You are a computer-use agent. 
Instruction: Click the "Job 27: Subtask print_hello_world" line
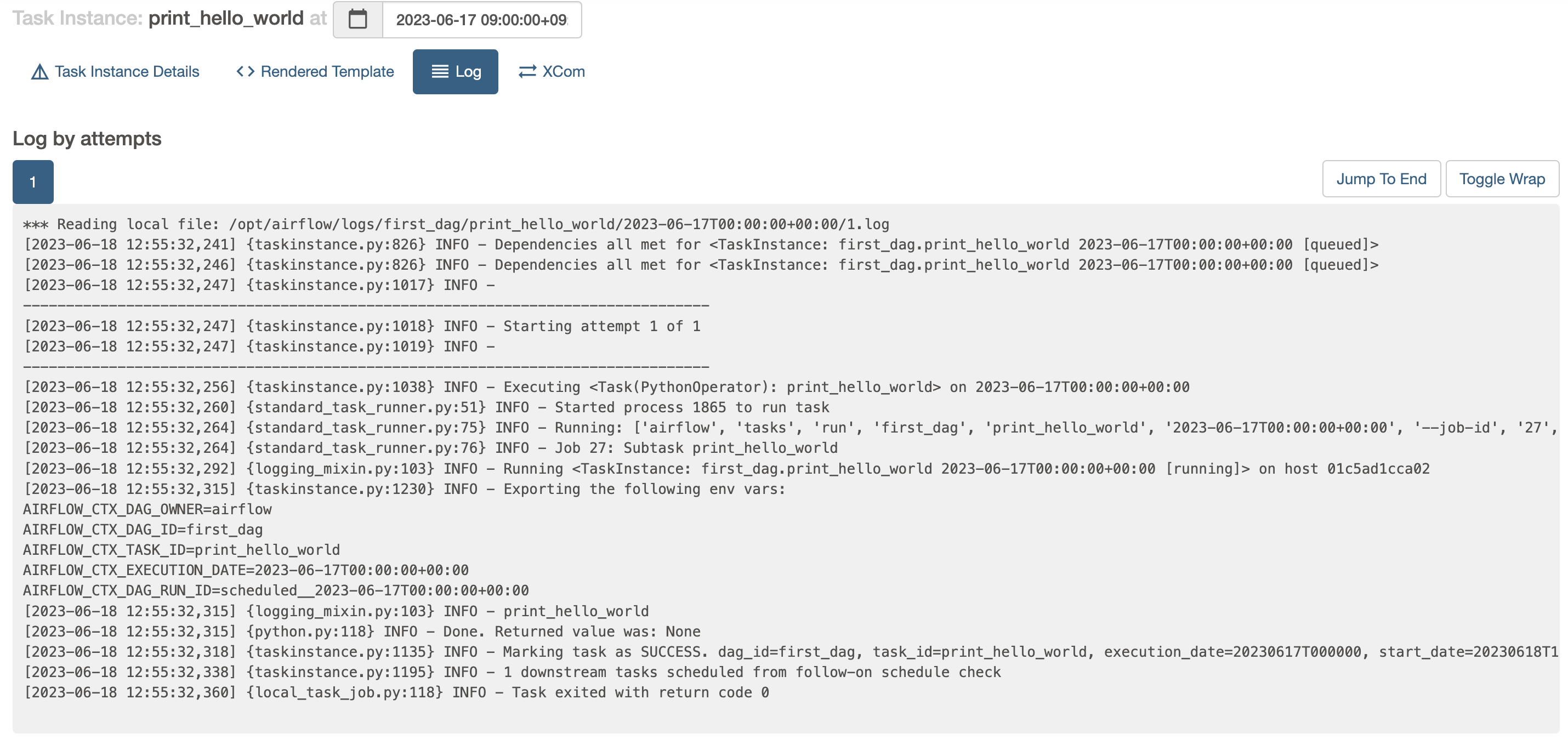430,448
